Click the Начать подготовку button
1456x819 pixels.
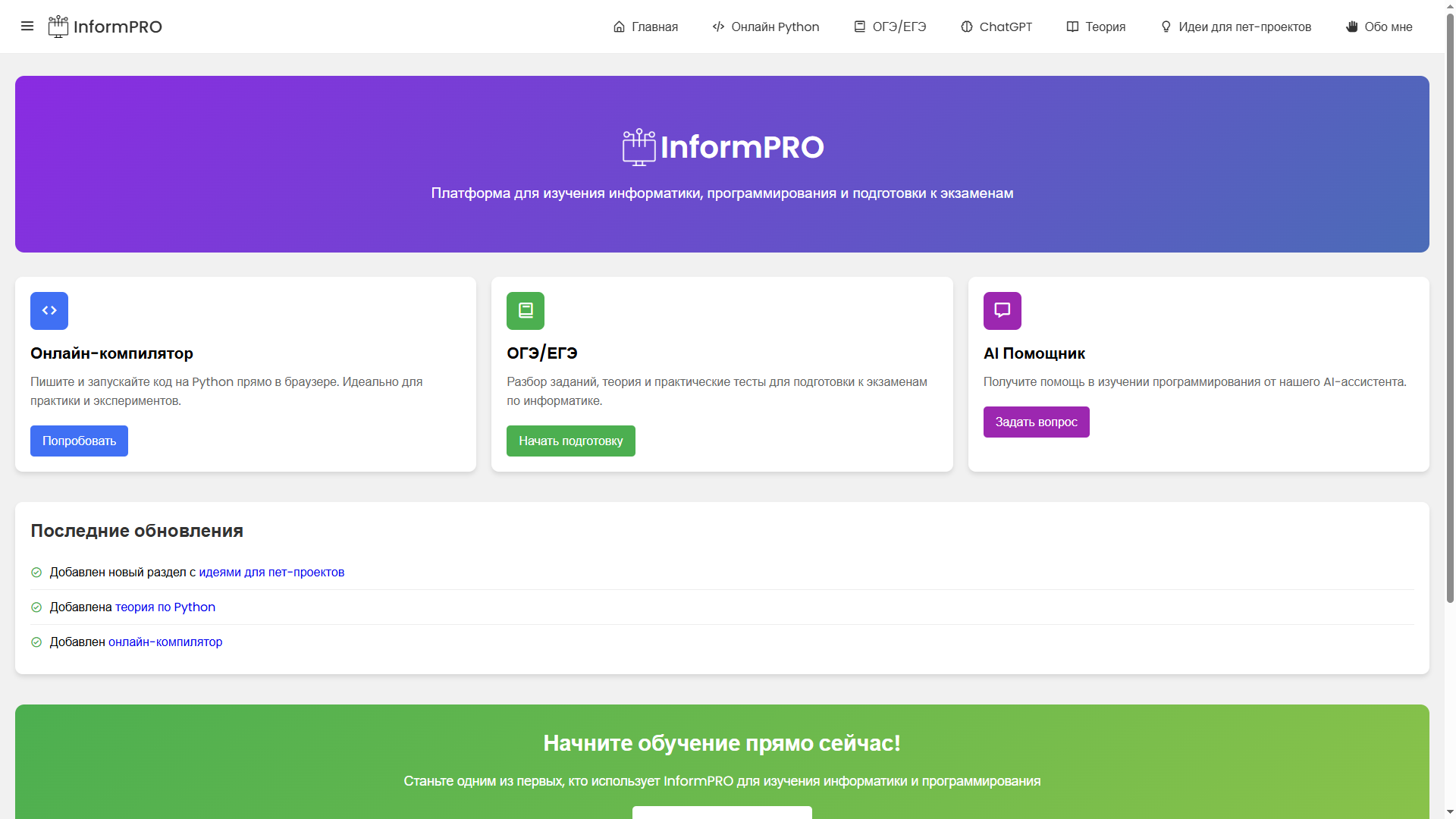coord(571,441)
